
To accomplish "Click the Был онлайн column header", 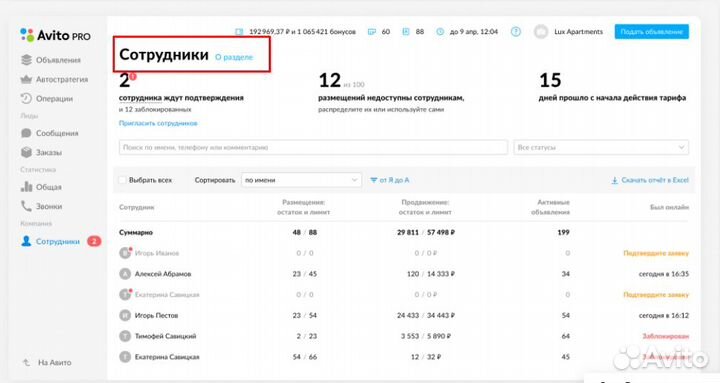I will 669,207.
